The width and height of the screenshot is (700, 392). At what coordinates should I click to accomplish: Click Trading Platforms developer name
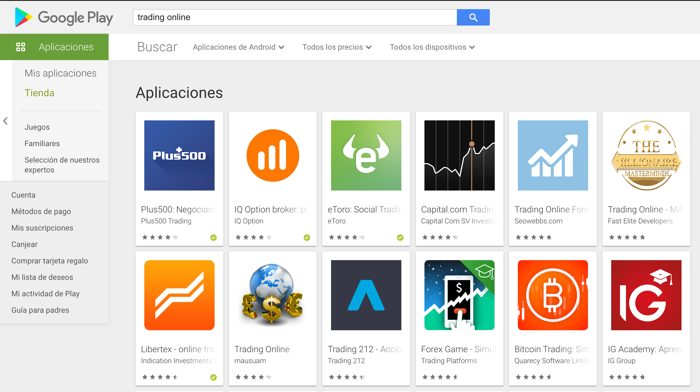[449, 361]
